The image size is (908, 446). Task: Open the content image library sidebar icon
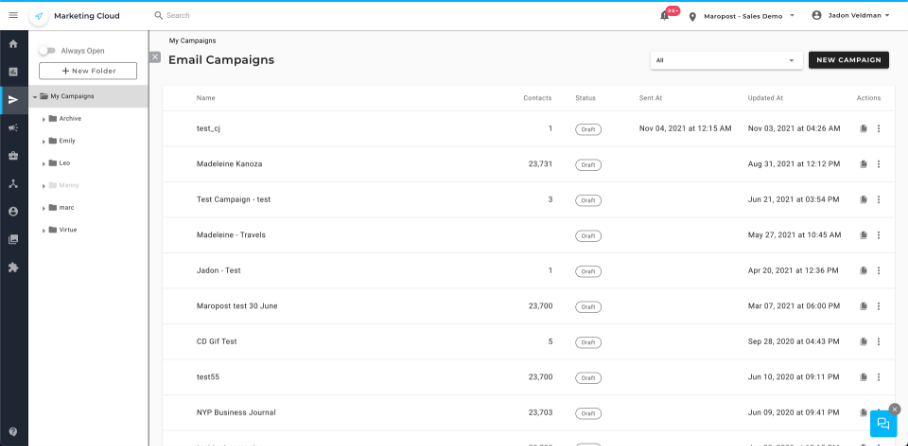click(13, 239)
